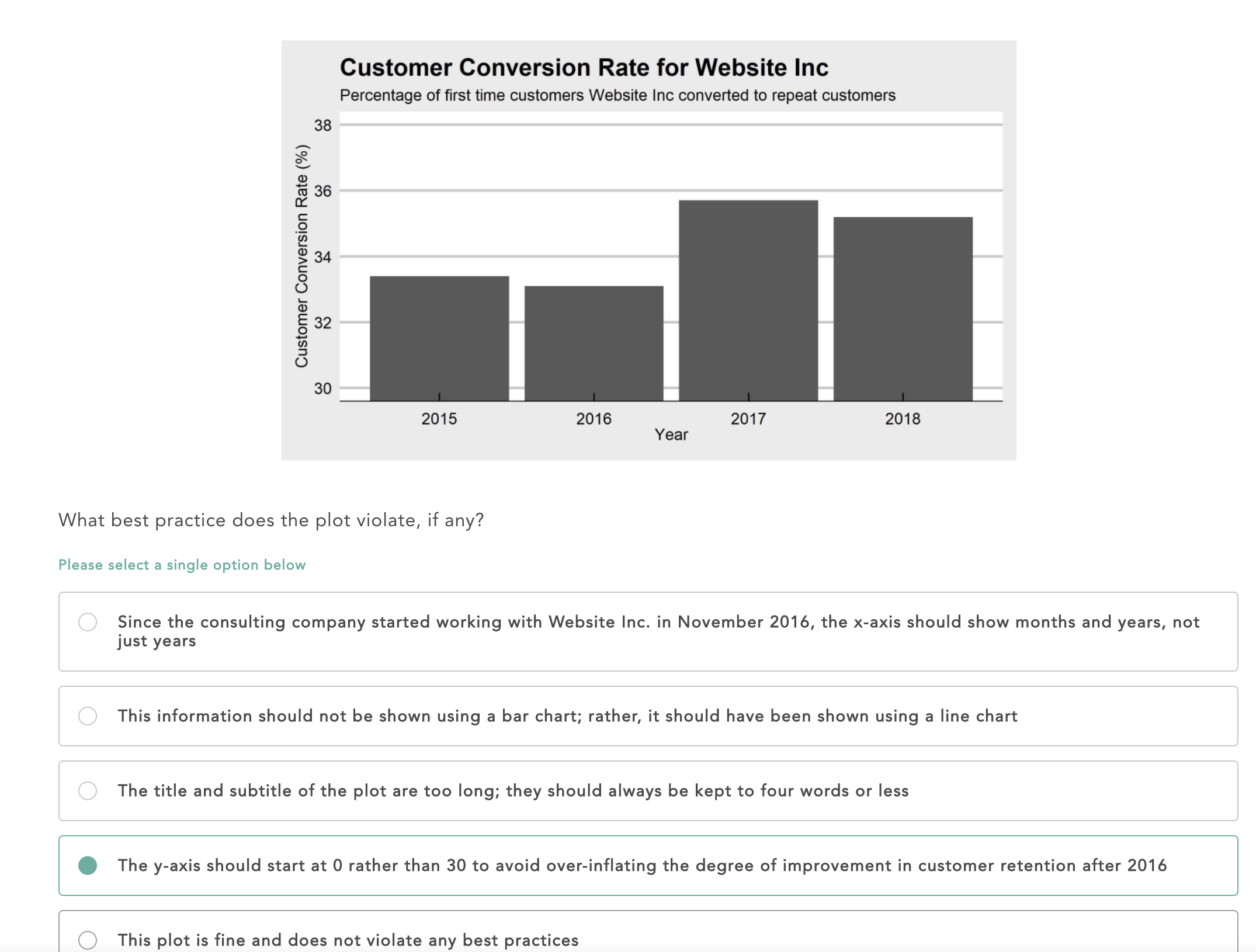Click the y-axis value 30

click(x=322, y=388)
